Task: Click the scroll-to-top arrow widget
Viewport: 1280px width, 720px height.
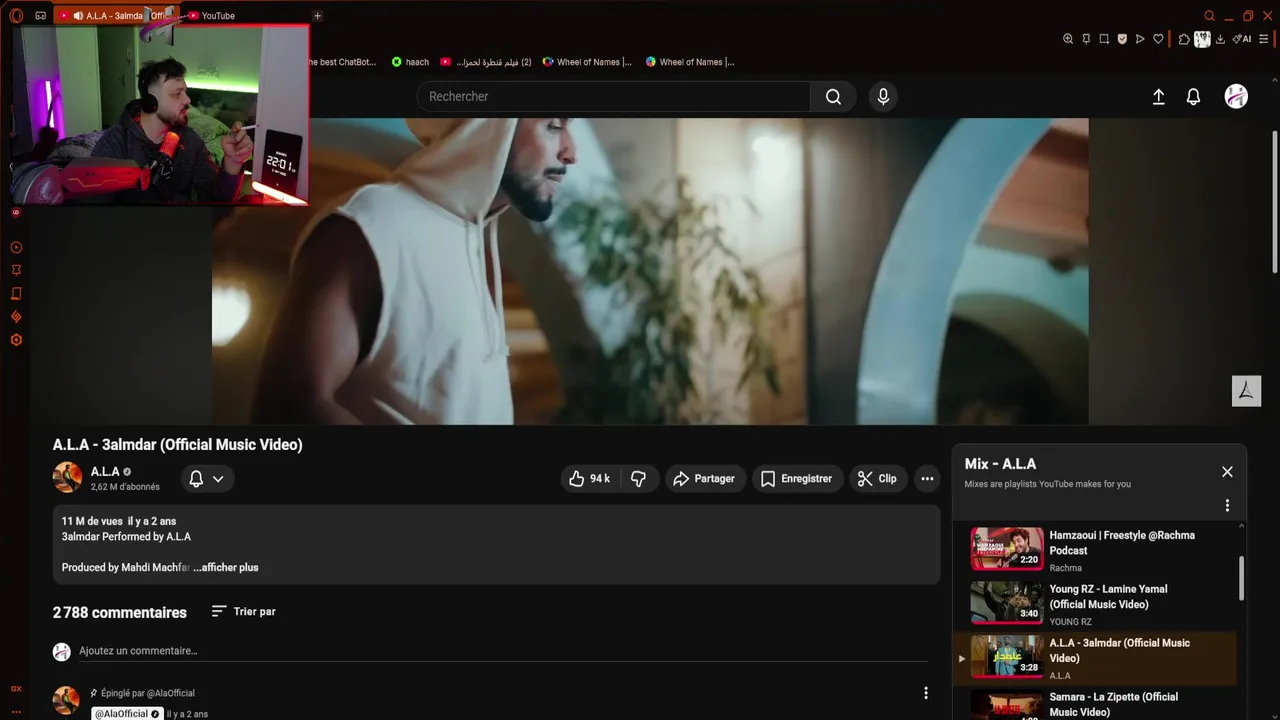Action: point(1246,391)
